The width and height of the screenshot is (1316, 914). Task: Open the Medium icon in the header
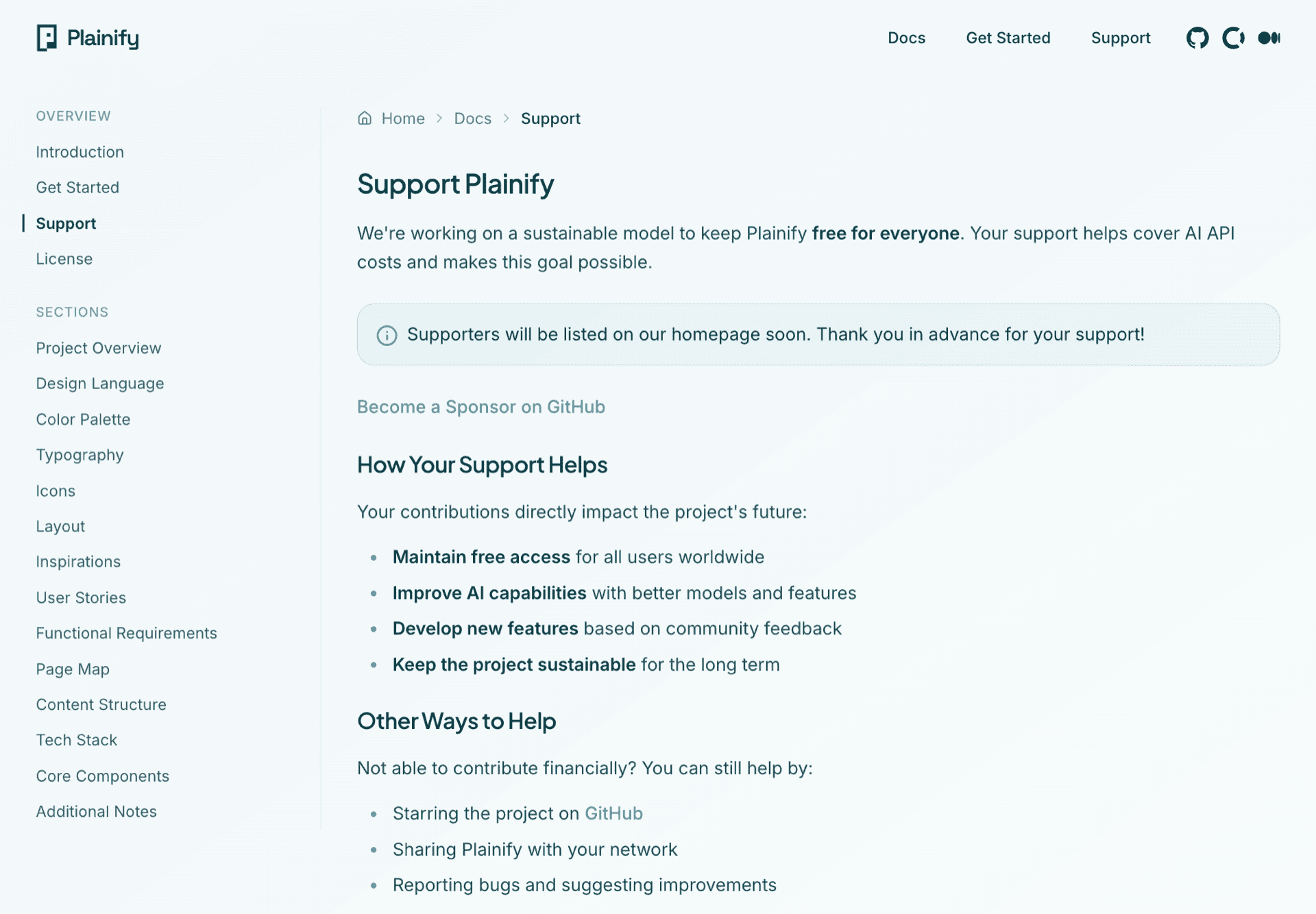click(1270, 38)
